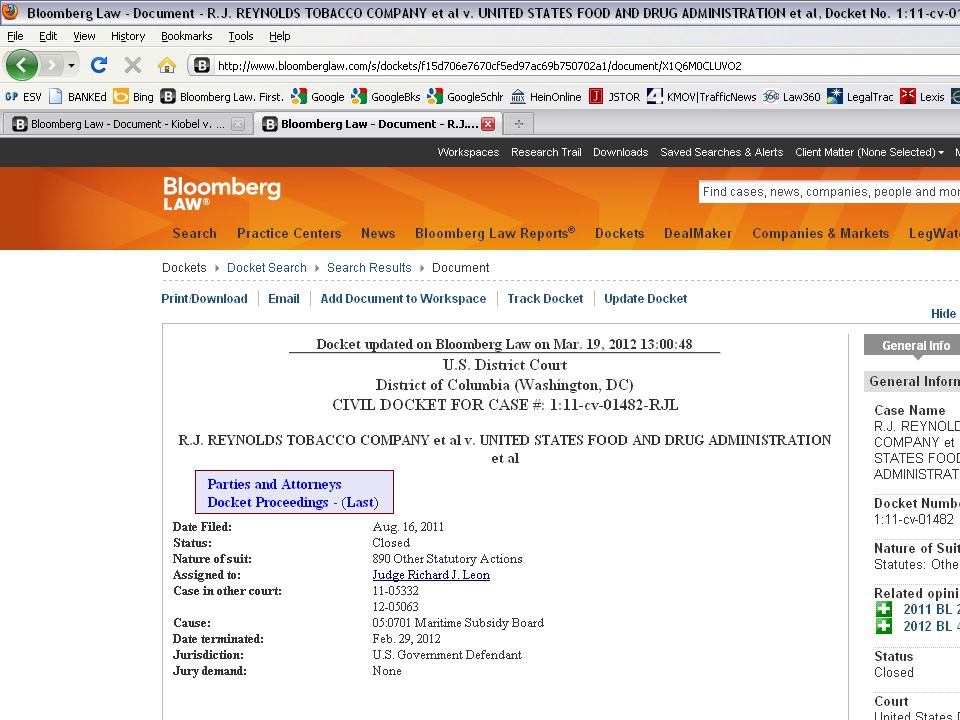
Task: Open the Bloomberg Law. First. bookmark
Action: [222, 97]
